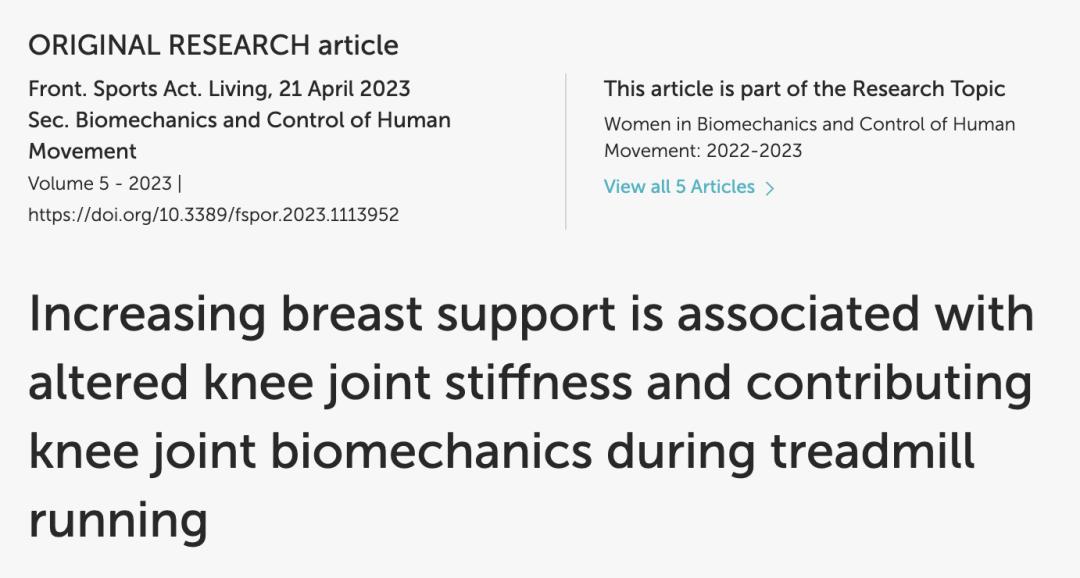The width and height of the screenshot is (1080, 578).
Task: Click the Front. Sports Act. Living journal name
Action: (x=146, y=88)
